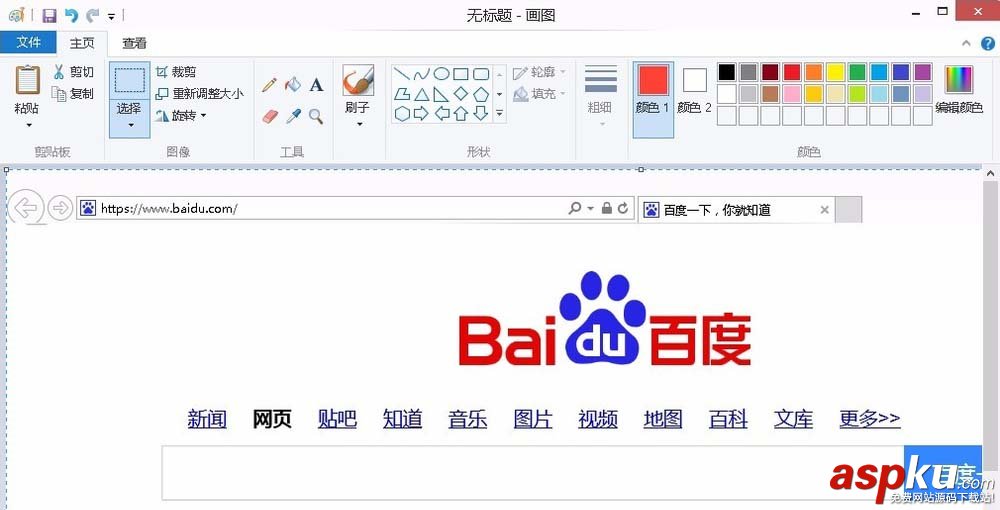Pick the straight Line shape
The image size is (1000, 510).
coord(401,74)
